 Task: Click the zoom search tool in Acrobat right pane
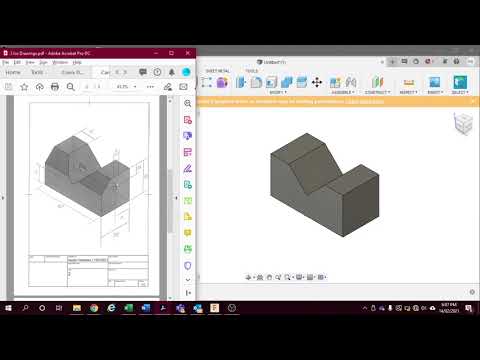pos(188,103)
